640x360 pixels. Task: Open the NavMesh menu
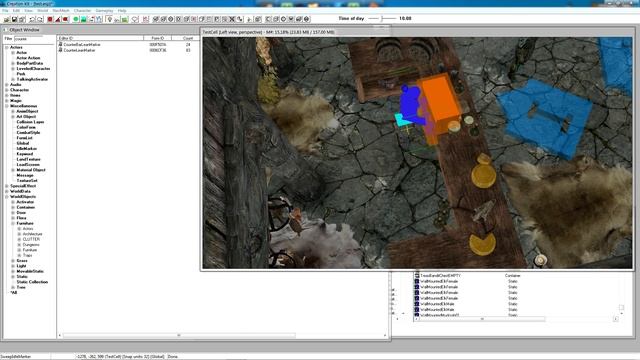61,11
